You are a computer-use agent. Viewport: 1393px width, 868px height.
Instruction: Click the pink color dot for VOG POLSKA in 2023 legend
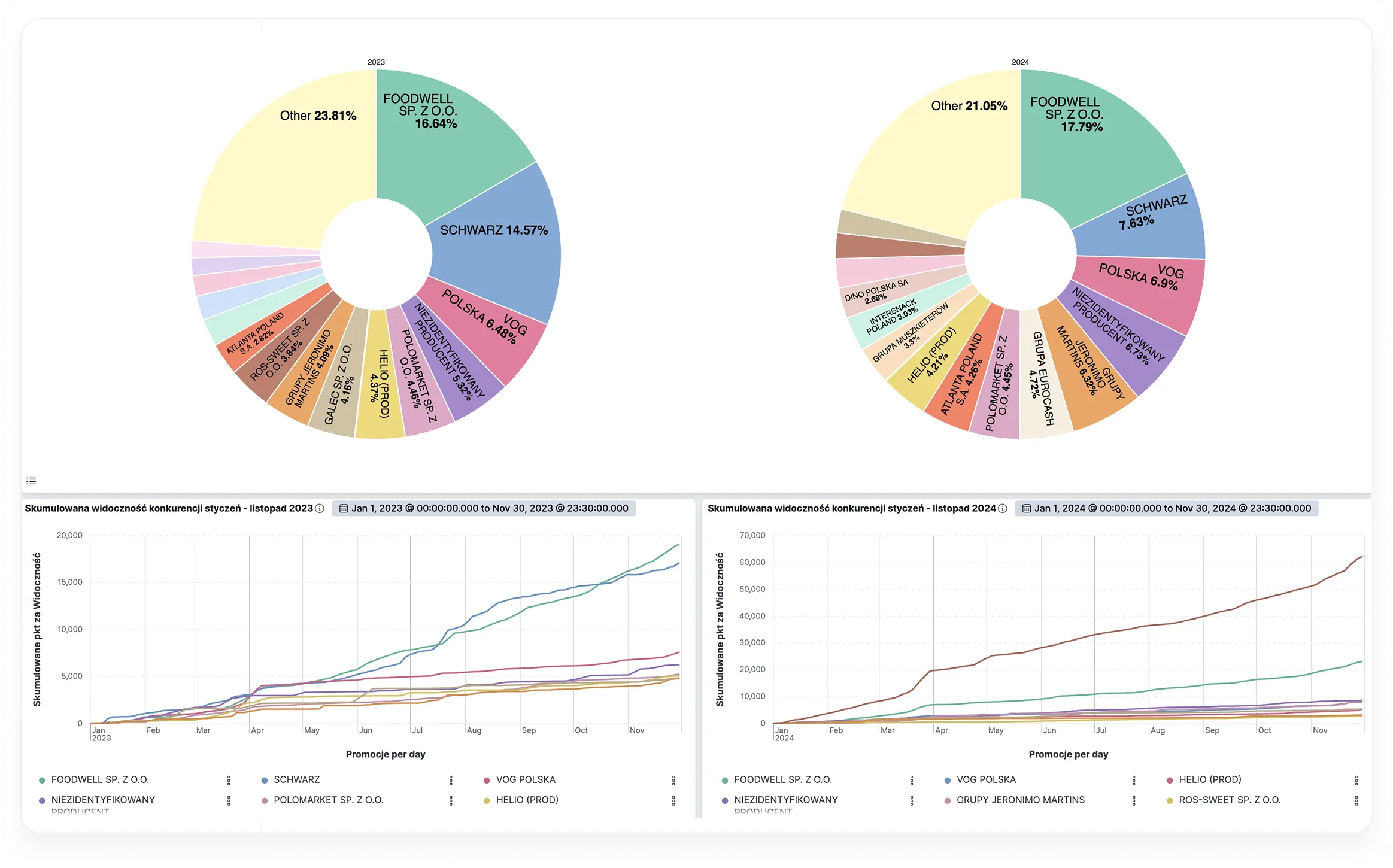pyautogui.click(x=487, y=780)
